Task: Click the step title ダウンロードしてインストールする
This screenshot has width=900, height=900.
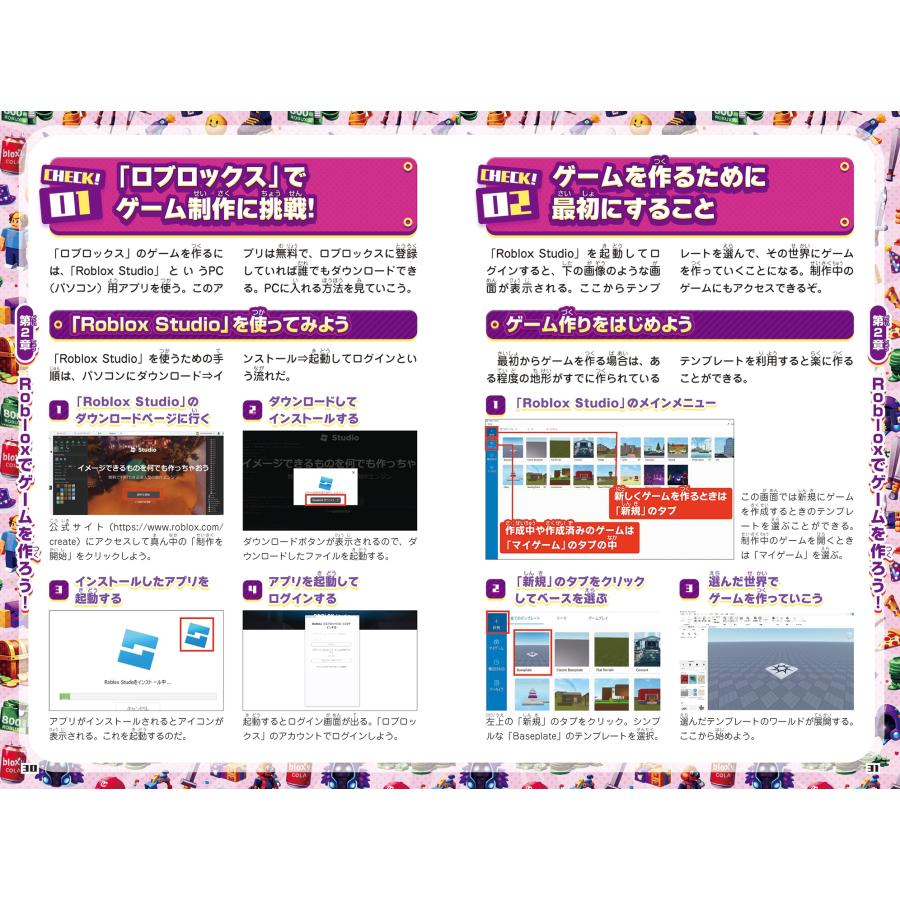Action: tap(313, 410)
